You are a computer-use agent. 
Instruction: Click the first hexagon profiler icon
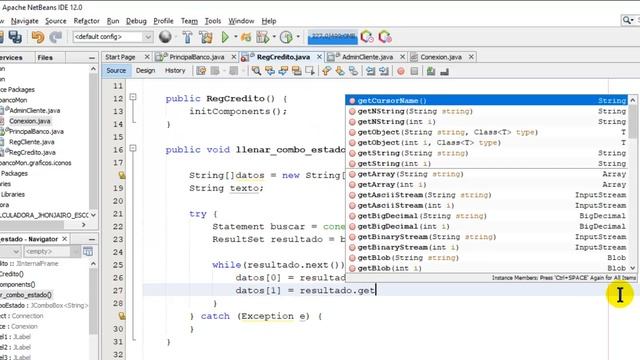point(367,37)
